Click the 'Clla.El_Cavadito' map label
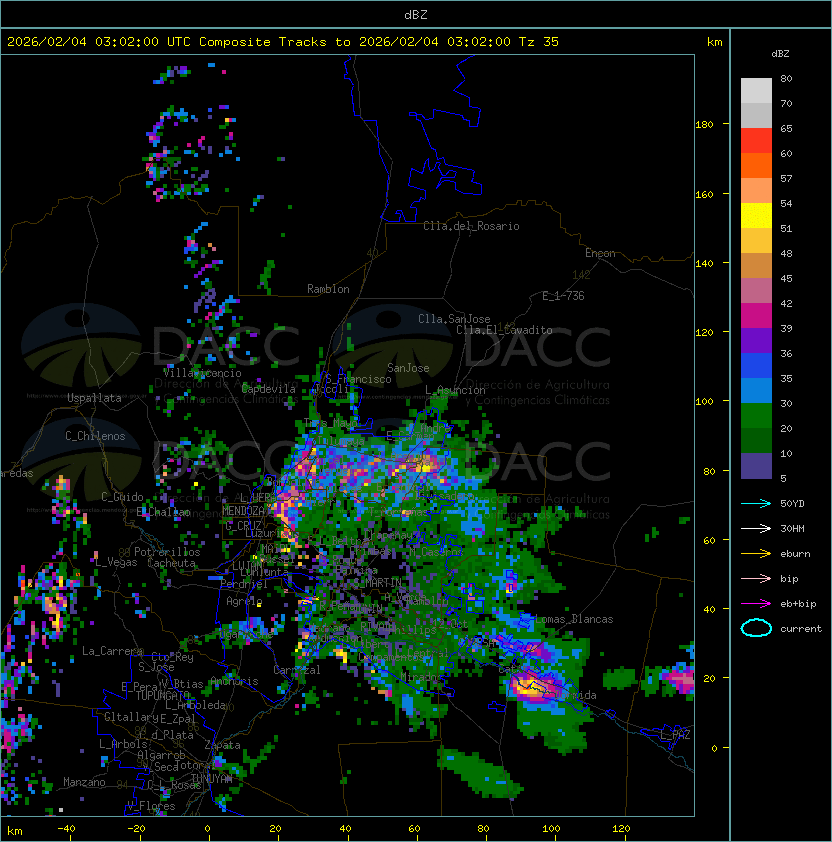This screenshot has height=842, width=832. (504, 330)
